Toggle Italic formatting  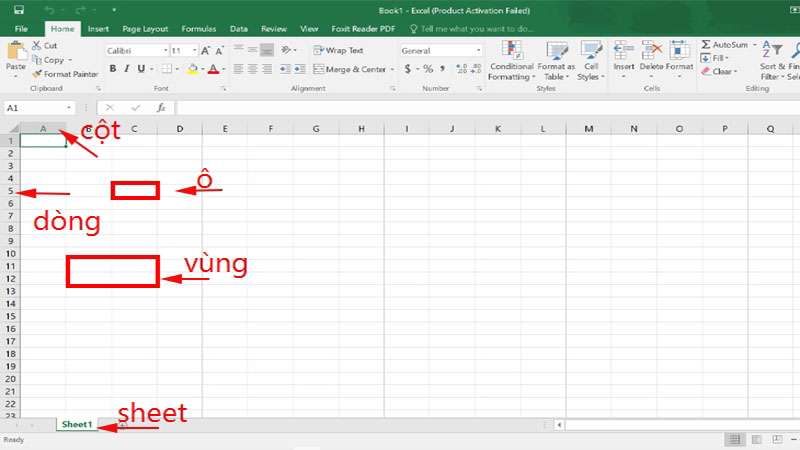[x=127, y=69]
